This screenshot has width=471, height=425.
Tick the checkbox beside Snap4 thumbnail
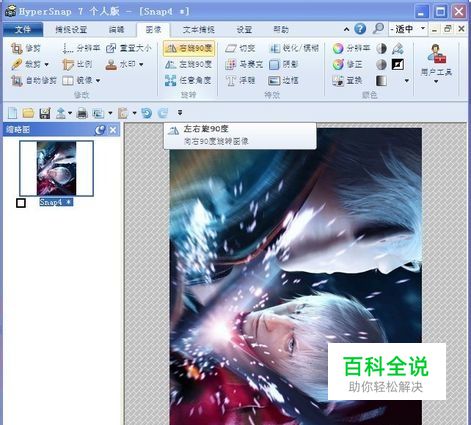coord(21,203)
